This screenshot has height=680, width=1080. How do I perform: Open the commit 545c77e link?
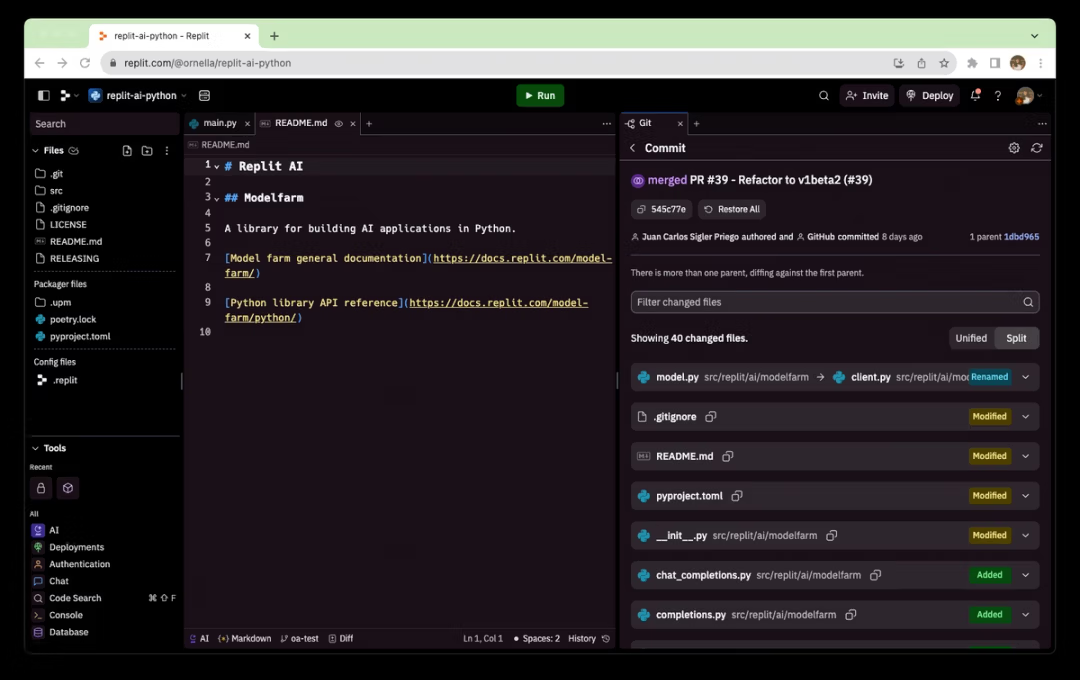click(664, 209)
